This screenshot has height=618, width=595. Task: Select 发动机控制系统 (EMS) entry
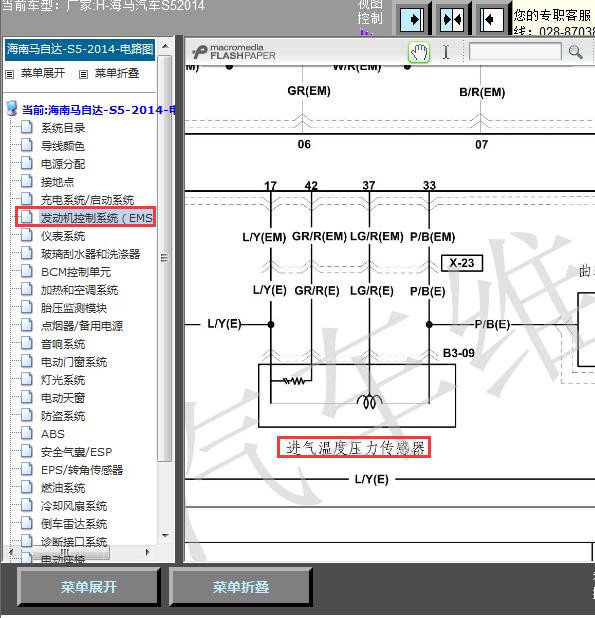97,218
